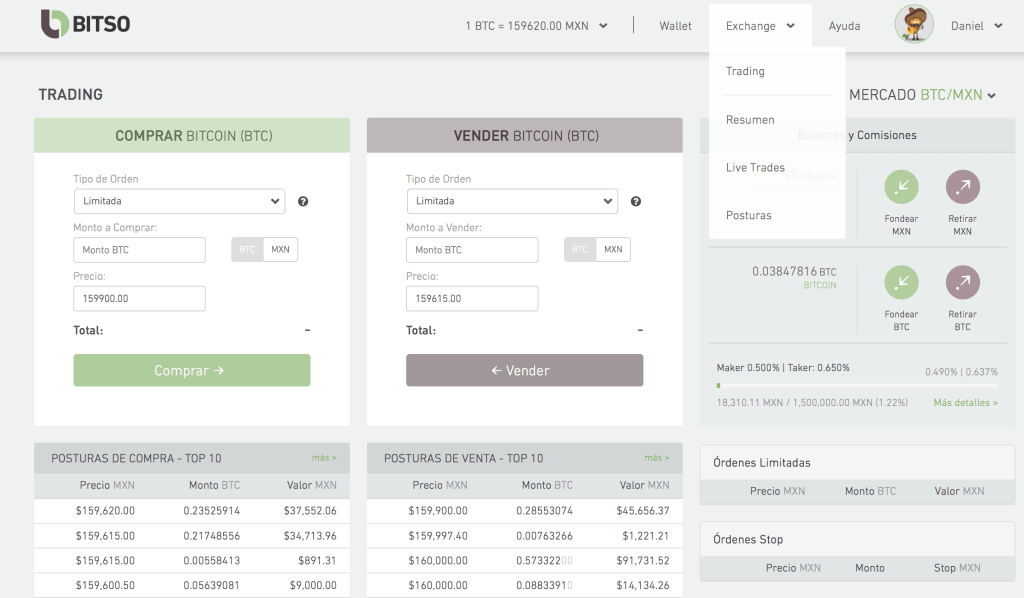Image resolution: width=1024 pixels, height=598 pixels.
Task: Click the Fondear MXN round icon
Action: (x=901, y=187)
